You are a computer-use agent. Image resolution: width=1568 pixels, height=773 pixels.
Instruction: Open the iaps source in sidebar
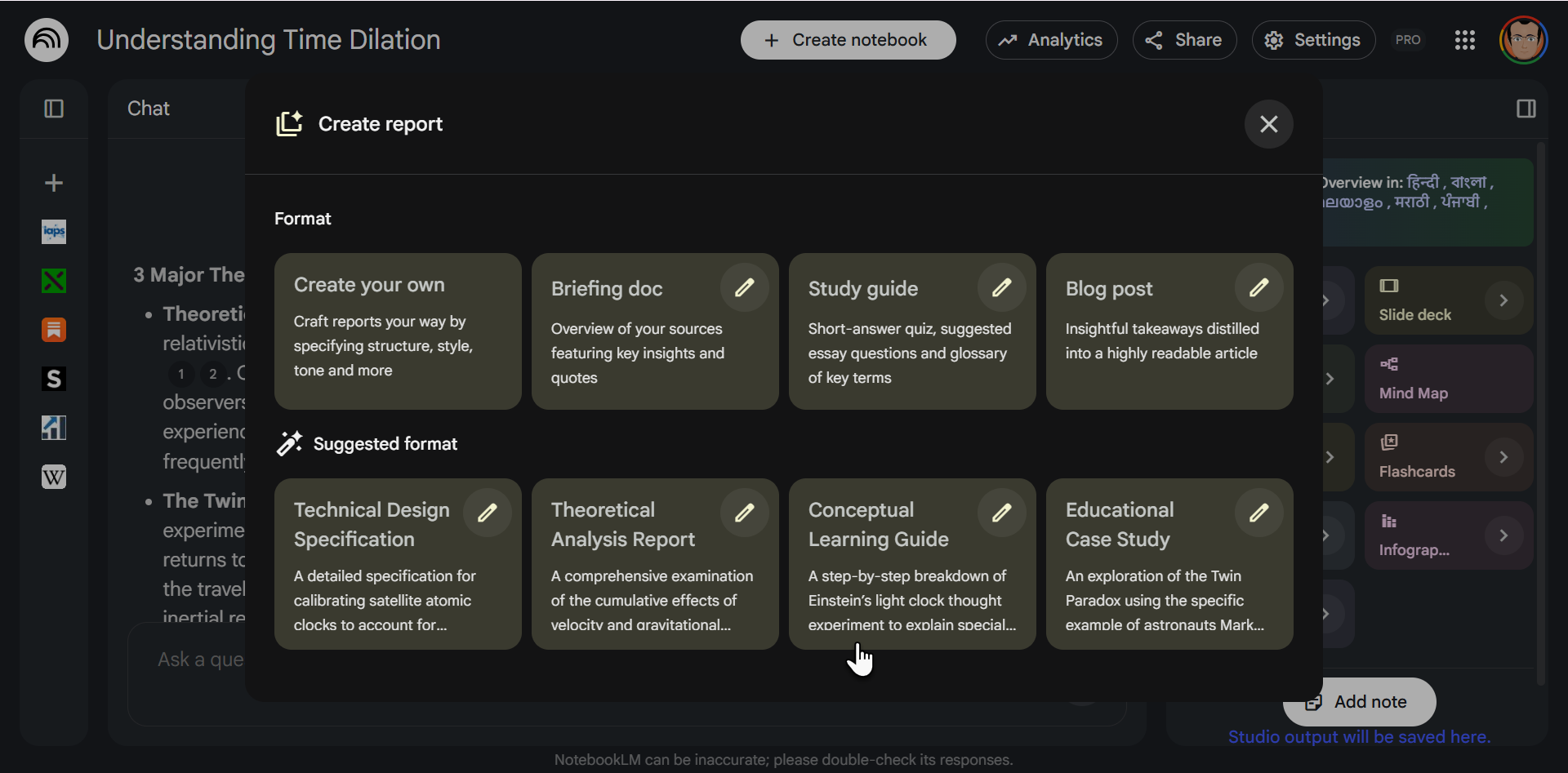[54, 232]
